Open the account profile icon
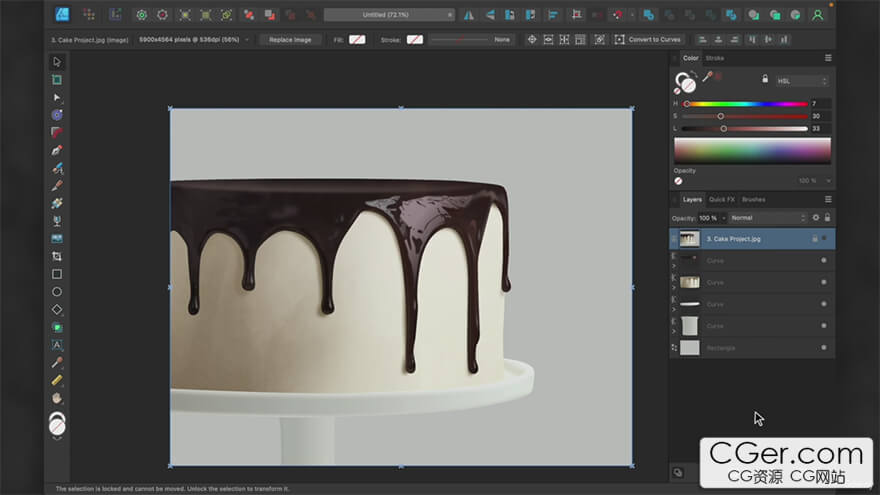Viewport: 880px width, 495px height. click(818, 15)
